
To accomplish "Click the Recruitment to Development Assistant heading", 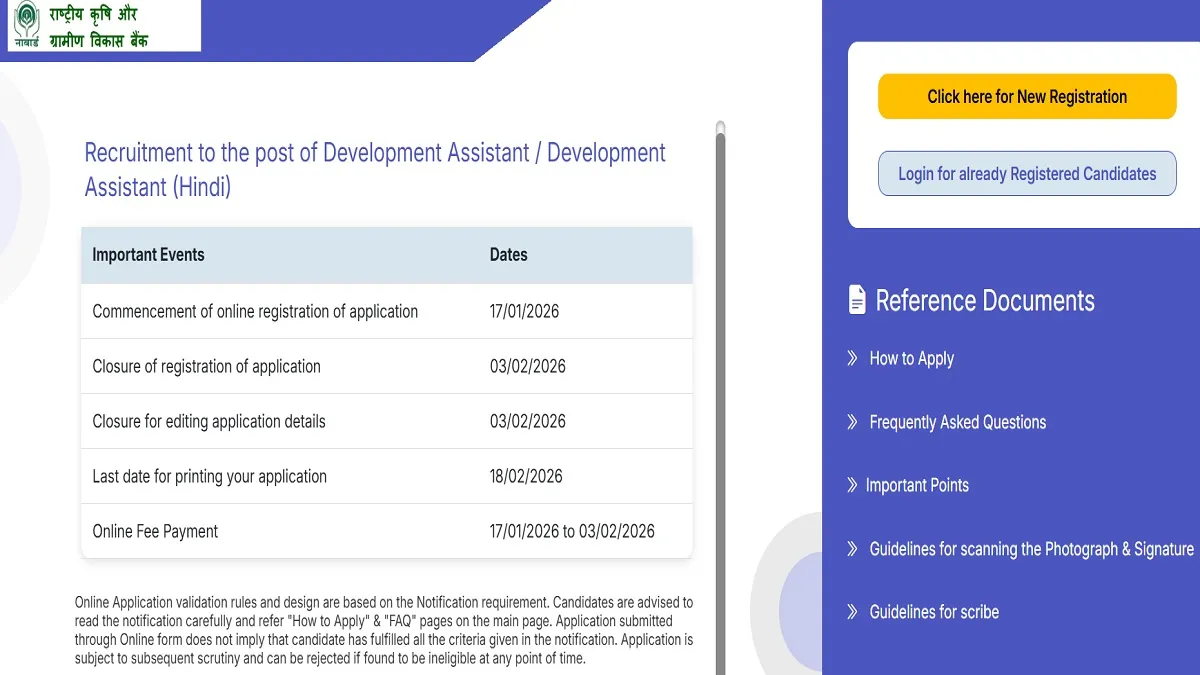I will (375, 169).
